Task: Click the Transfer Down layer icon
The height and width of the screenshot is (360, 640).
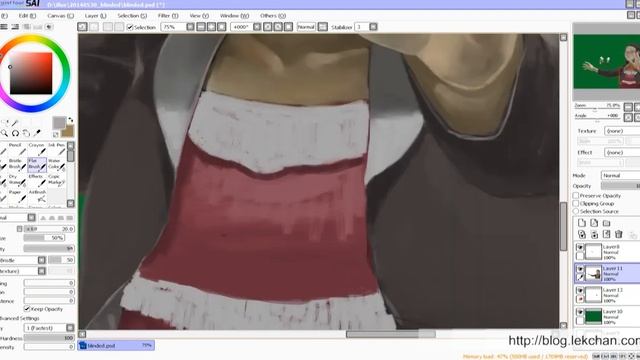Action: (582, 234)
